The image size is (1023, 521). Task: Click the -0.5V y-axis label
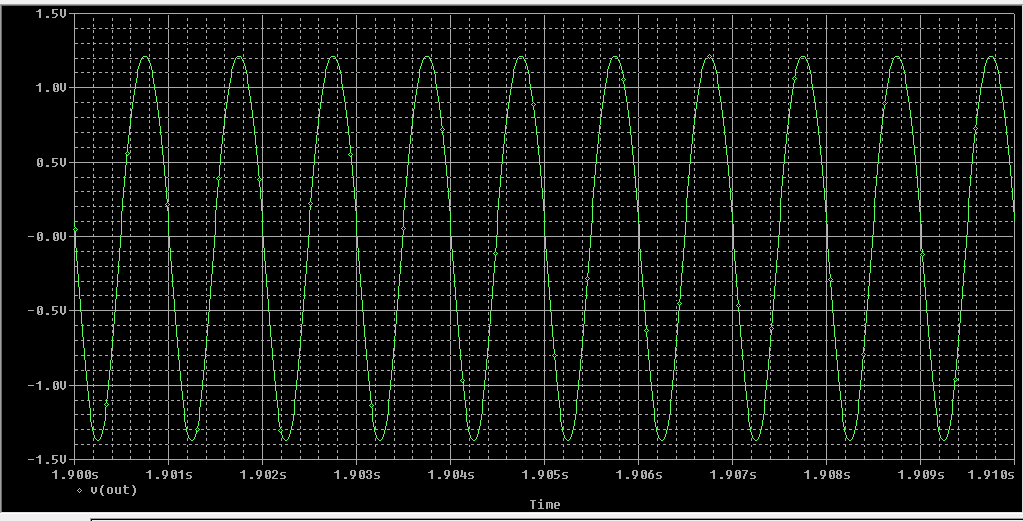pos(47,310)
